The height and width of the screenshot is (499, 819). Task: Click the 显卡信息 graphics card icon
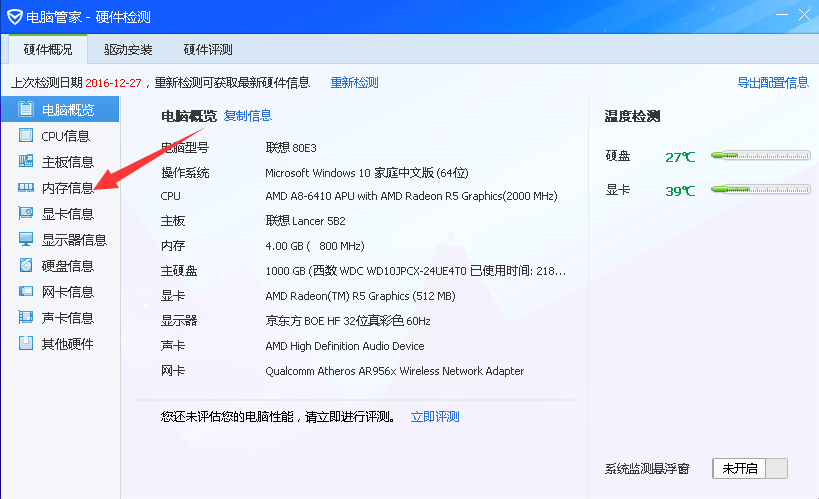click(26, 213)
